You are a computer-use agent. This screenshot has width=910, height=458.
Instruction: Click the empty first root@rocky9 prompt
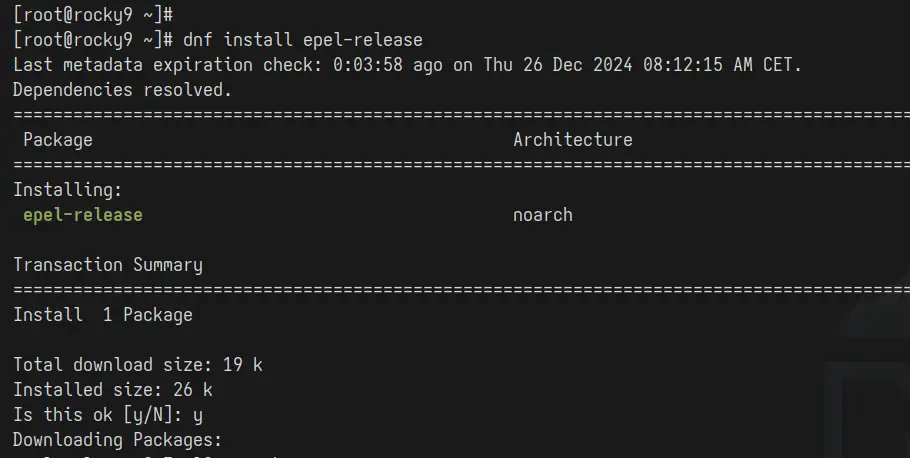(93, 15)
